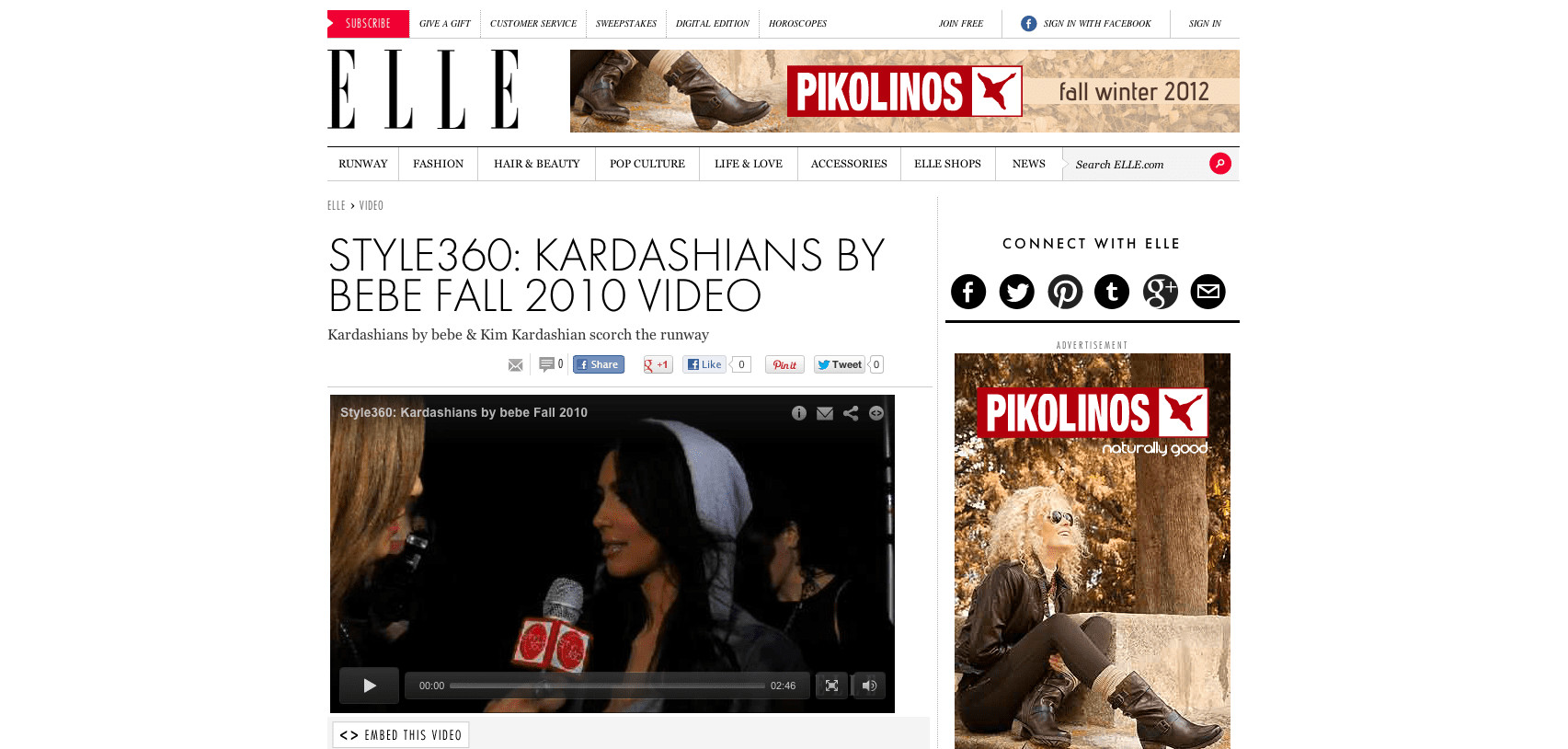Viewport: 1568px width, 749px height.
Task: Open the Pop Culture menu
Action: [x=647, y=164]
